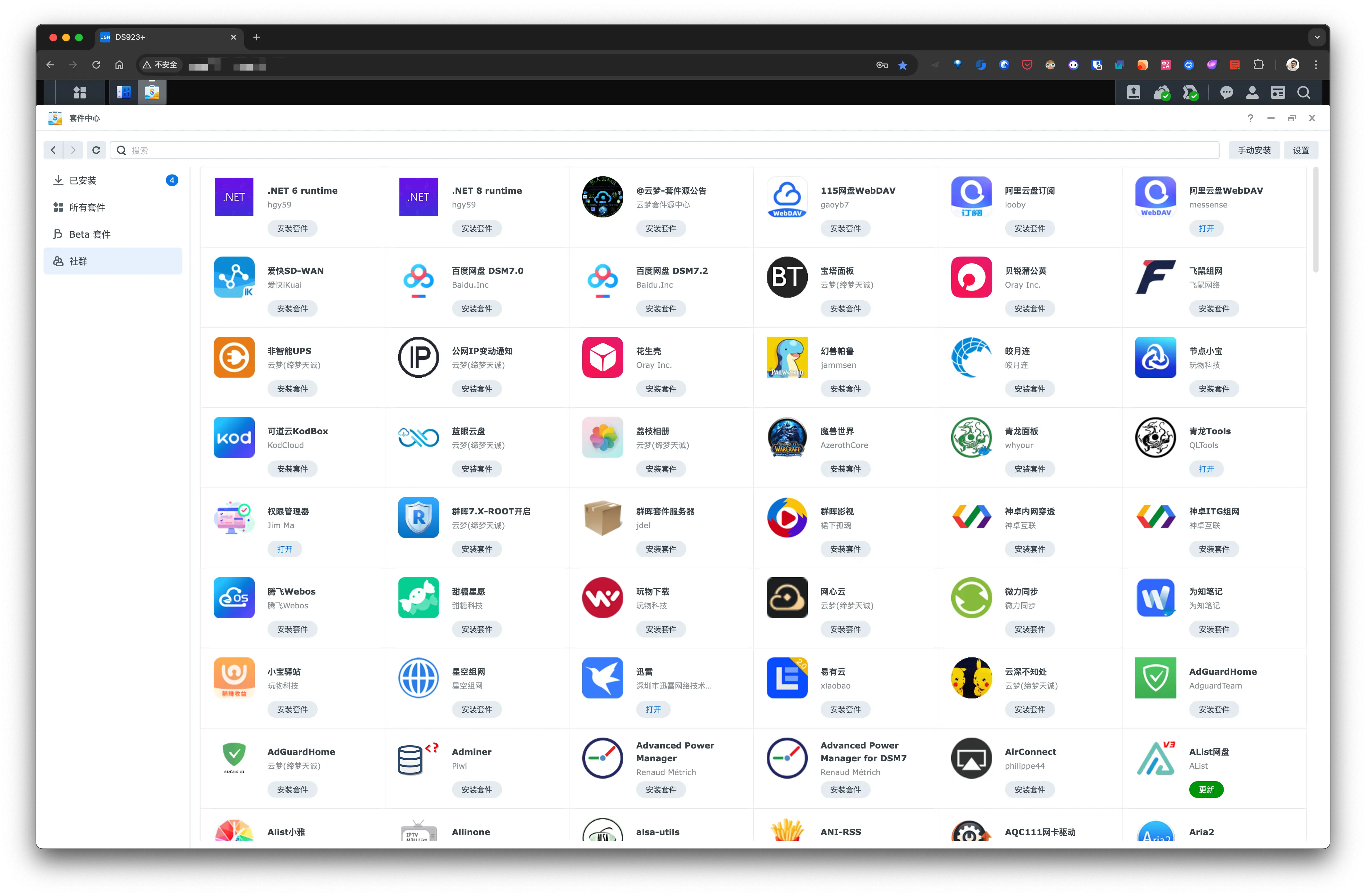The image size is (1366, 896).
Task: Click 打开 button for 迅雷
Action: tap(653, 710)
